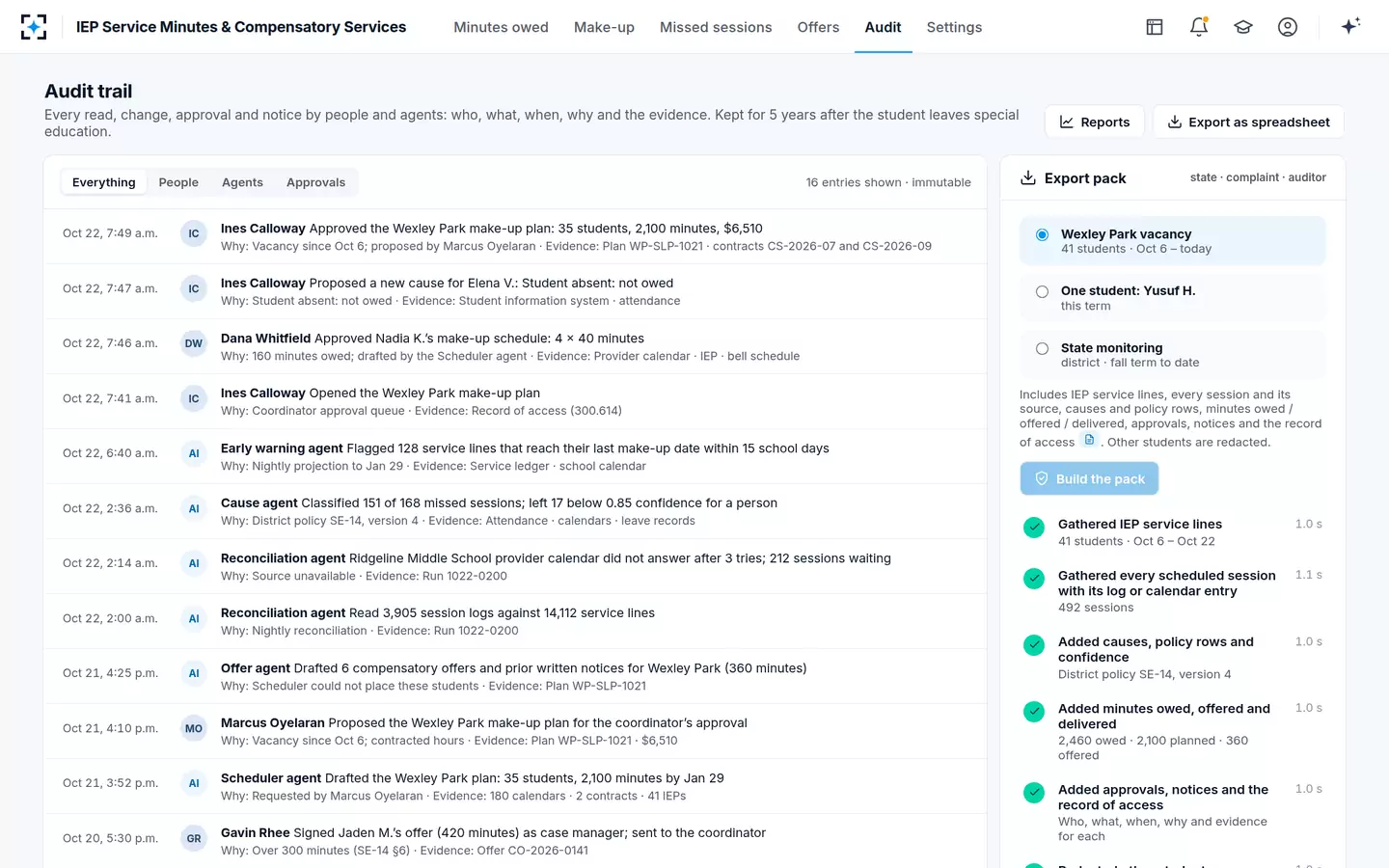This screenshot has width=1389, height=868.
Task: Open the Reports button
Action: (1094, 122)
